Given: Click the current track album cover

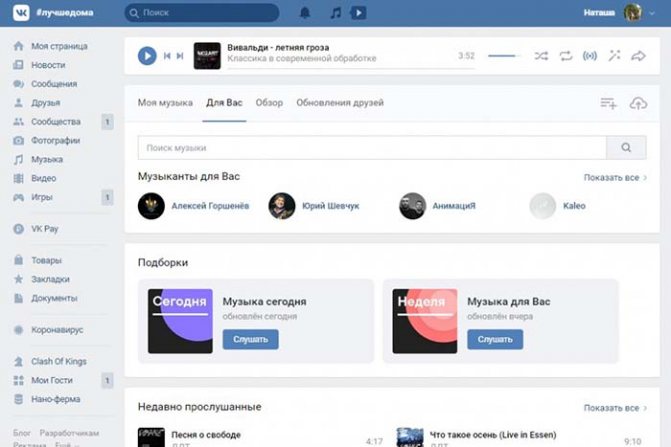Looking at the screenshot, I should 207,56.
